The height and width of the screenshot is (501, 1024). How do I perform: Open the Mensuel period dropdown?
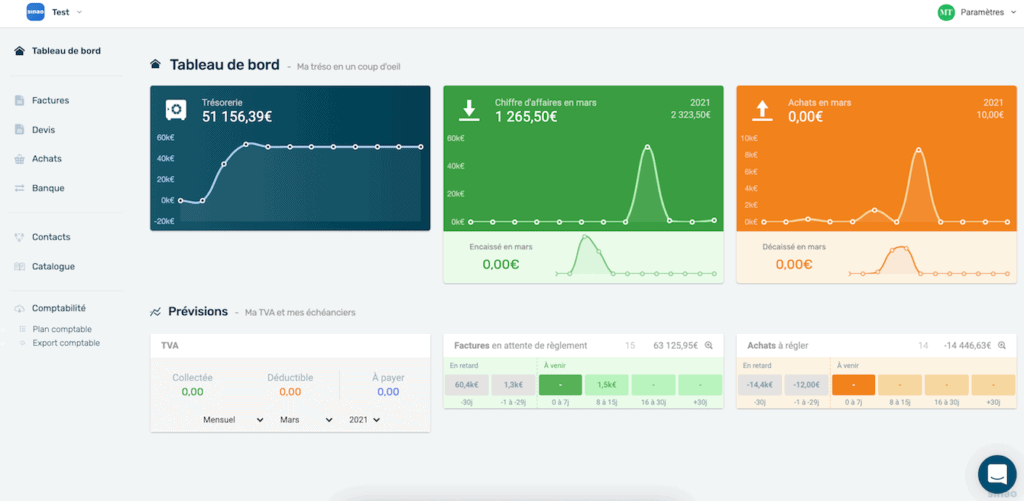coord(233,420)
